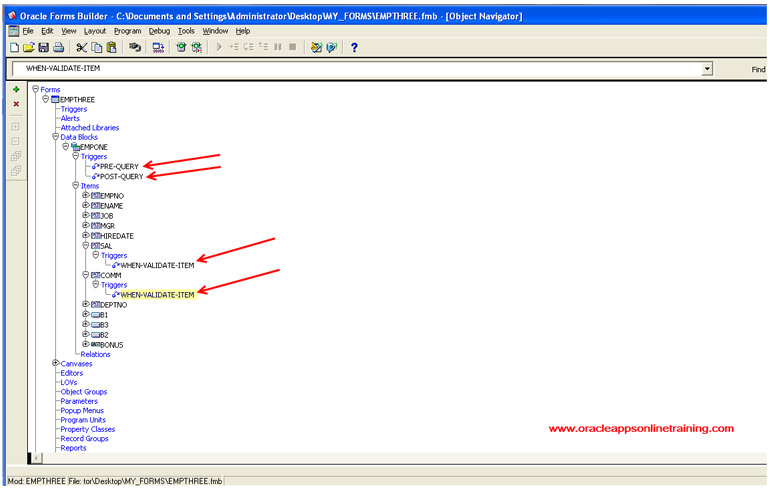Screen dimensions: 770x490
Task: Click the debugger Go play icon
Action: (219, 47)
